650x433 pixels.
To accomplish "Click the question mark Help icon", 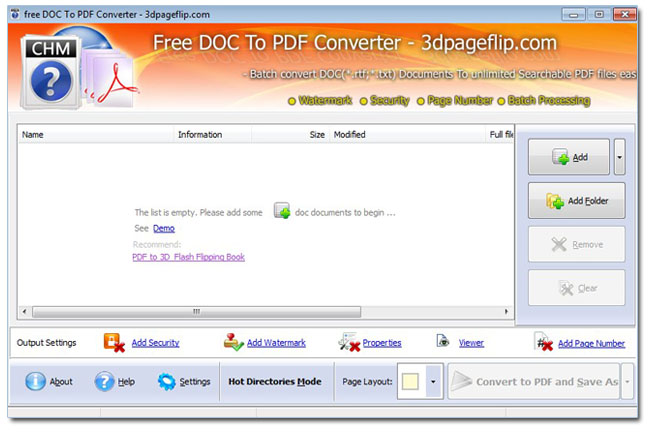I will 104,382.
